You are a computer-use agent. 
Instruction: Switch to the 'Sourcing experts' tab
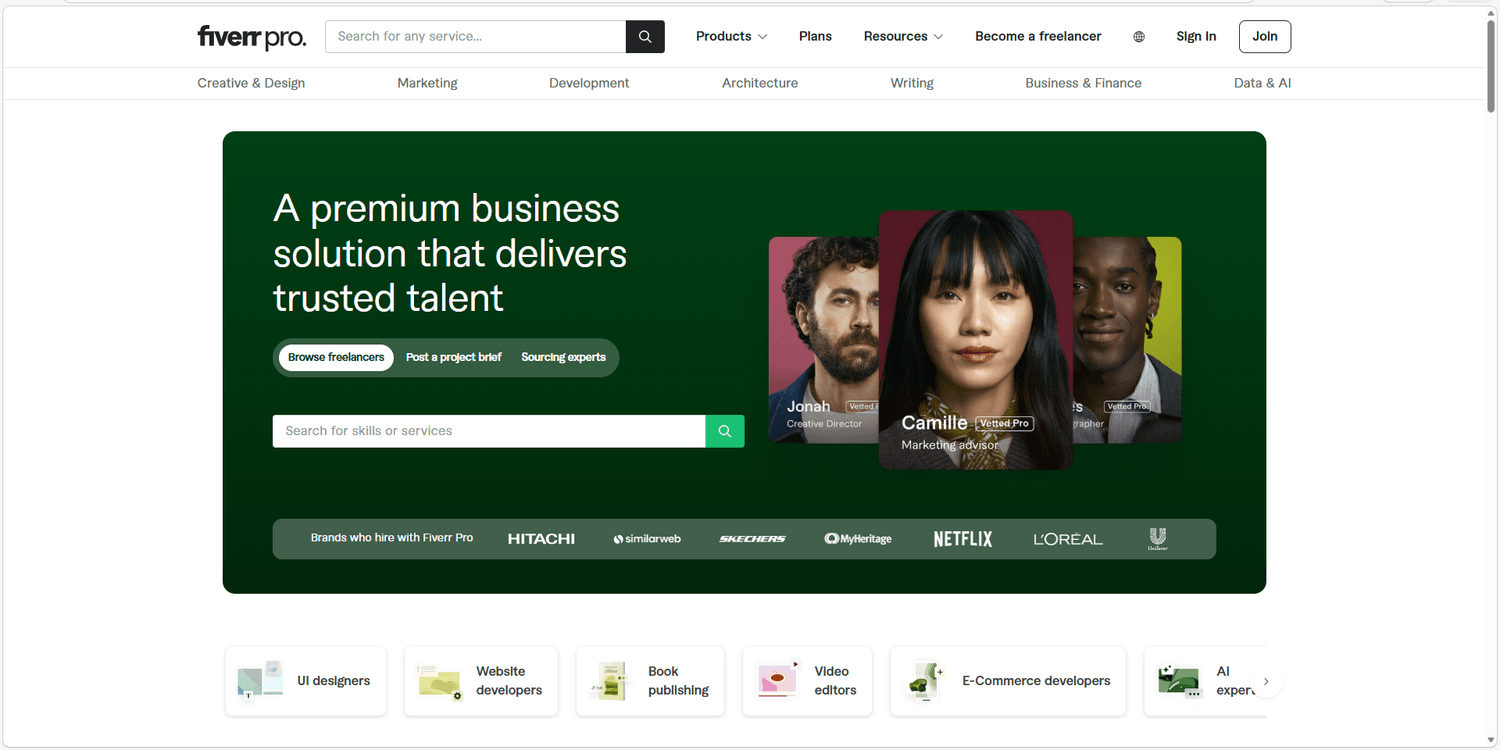[563, 358]
